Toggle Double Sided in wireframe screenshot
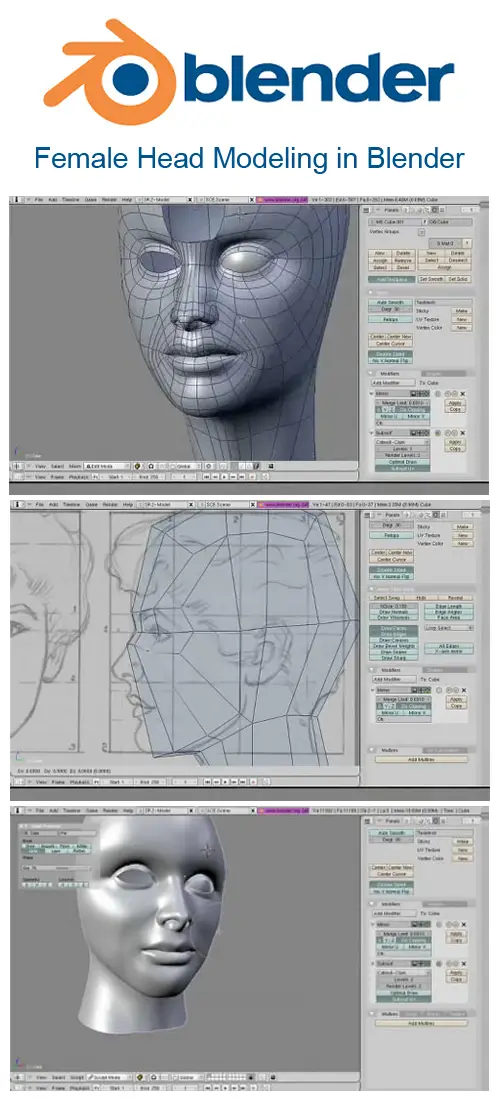The width and height of the screenshot is (500, 1103). (390, 354)
